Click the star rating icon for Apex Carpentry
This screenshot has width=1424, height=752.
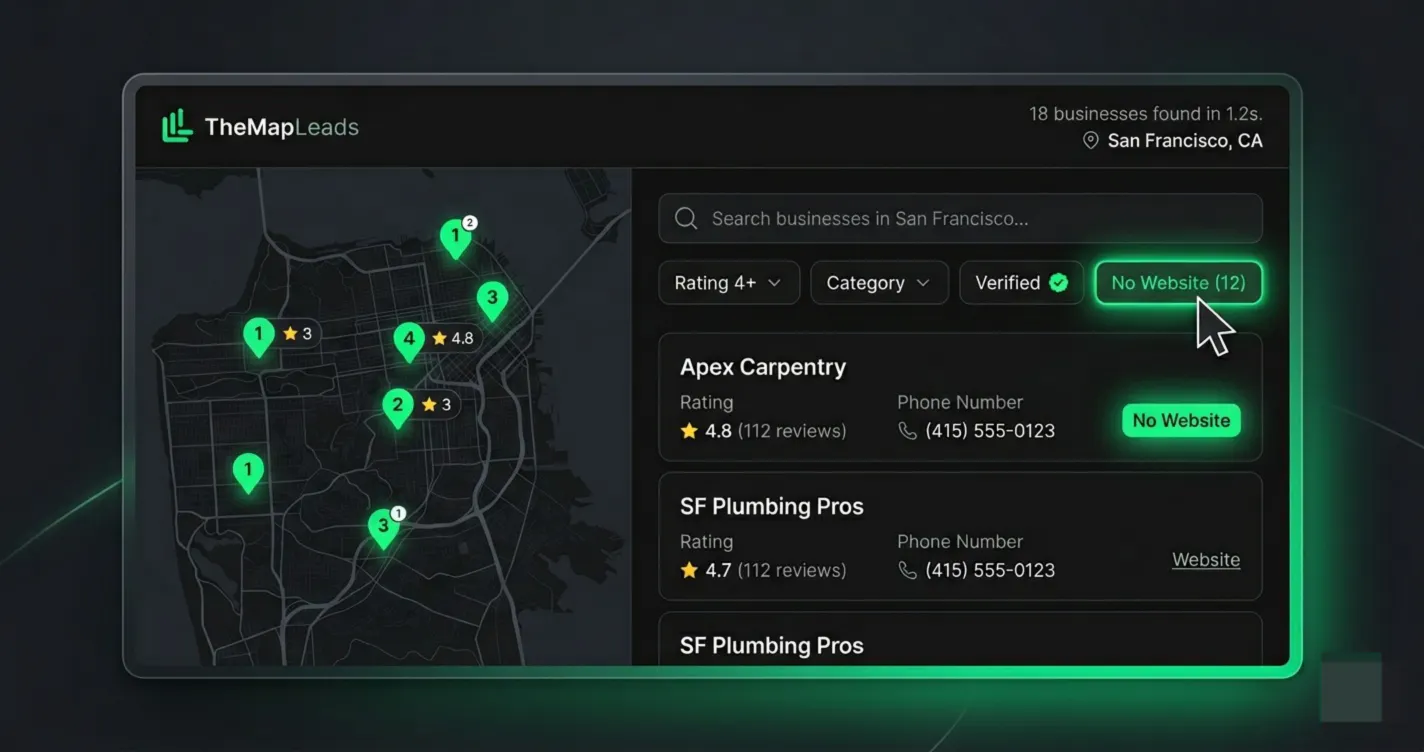pyautogui.click(x=689, y=431)
